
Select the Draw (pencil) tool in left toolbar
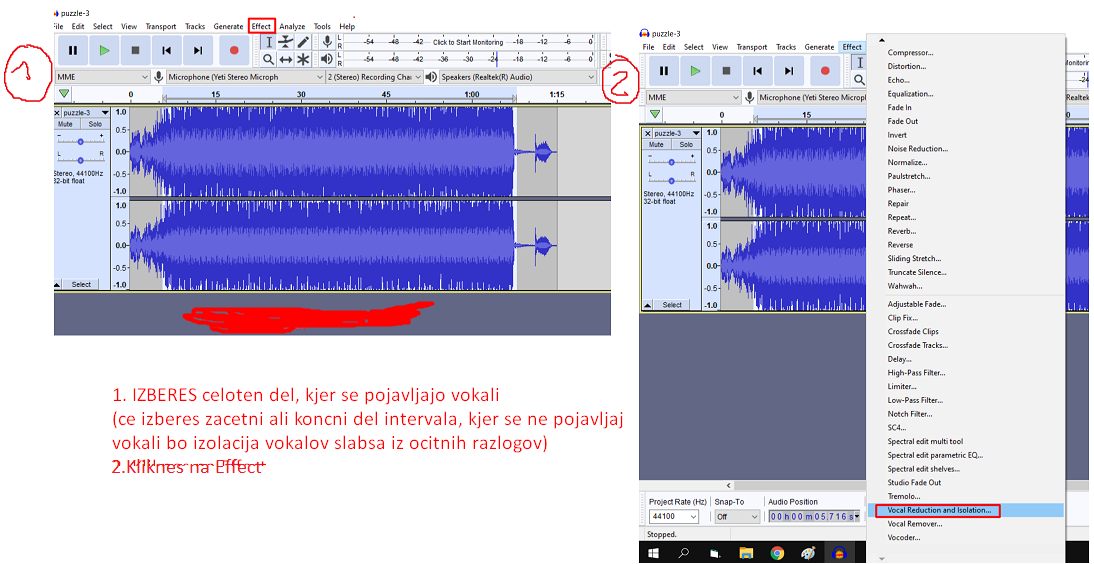tap(303, 42)
